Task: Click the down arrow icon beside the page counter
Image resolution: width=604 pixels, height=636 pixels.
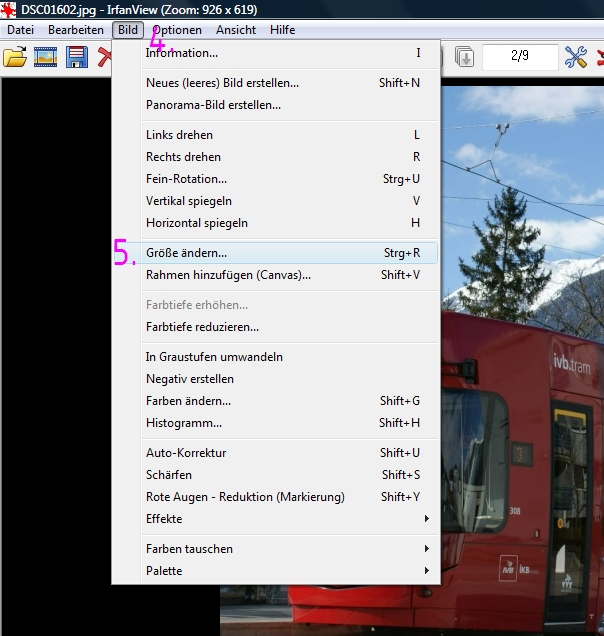Action: [465, 57]
